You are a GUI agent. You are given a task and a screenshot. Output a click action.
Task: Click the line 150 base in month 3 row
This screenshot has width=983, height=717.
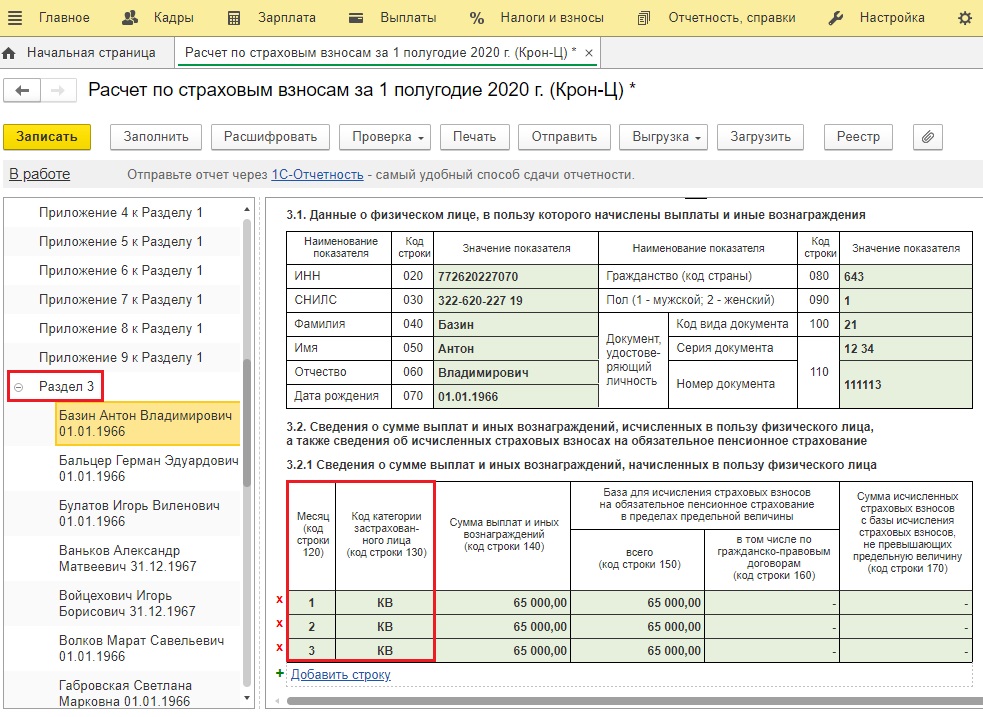coord(638,651)
